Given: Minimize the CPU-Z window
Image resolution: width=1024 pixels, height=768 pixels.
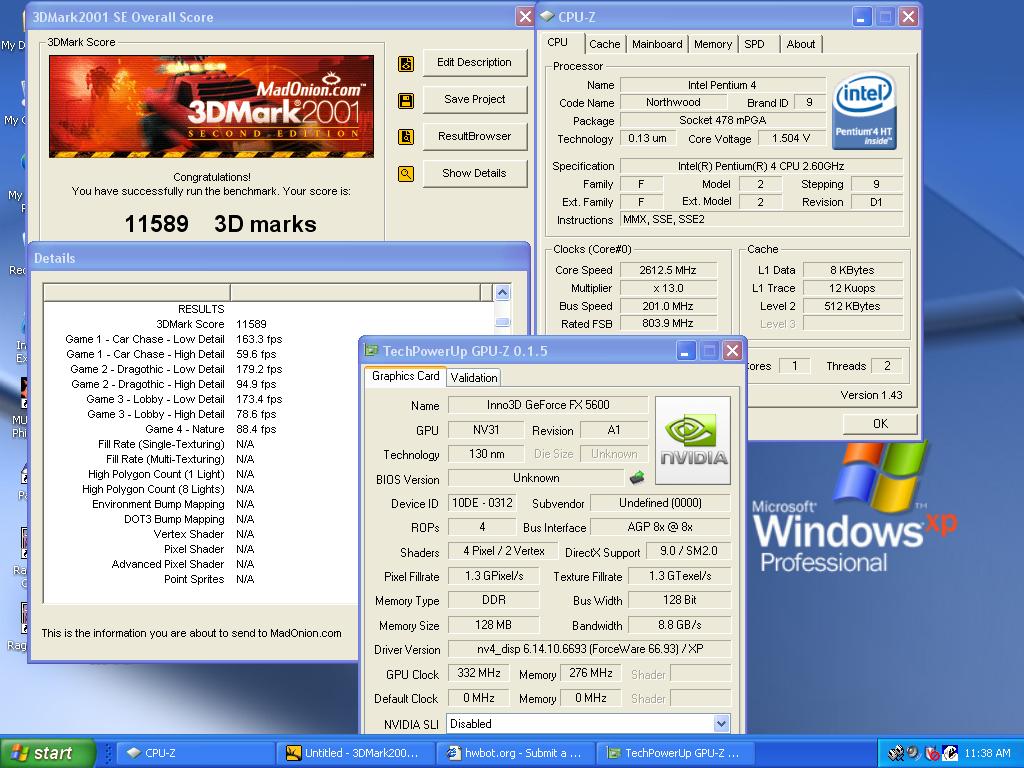Looking at the screenshot, I should tap(861, 16).
